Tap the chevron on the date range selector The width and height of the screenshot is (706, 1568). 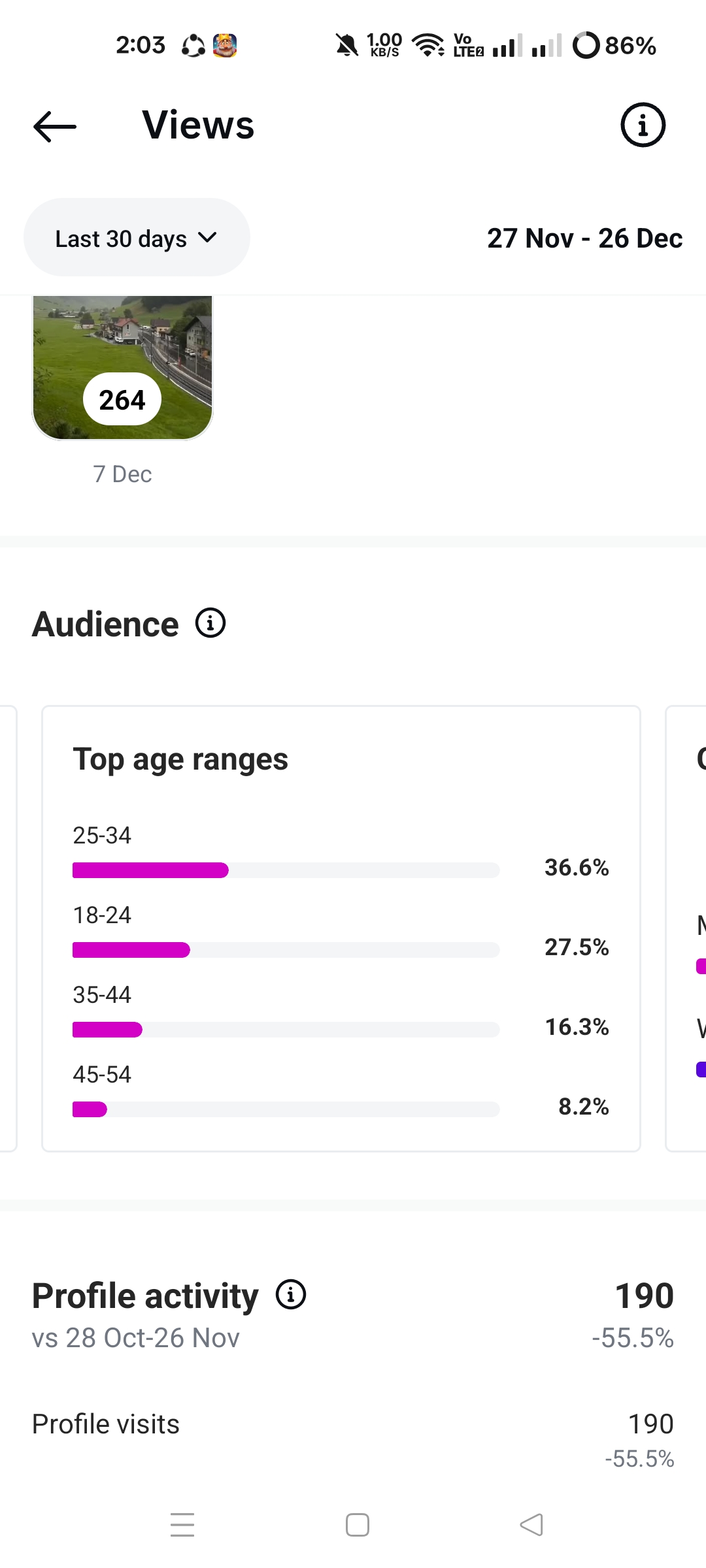coord(207,237)
